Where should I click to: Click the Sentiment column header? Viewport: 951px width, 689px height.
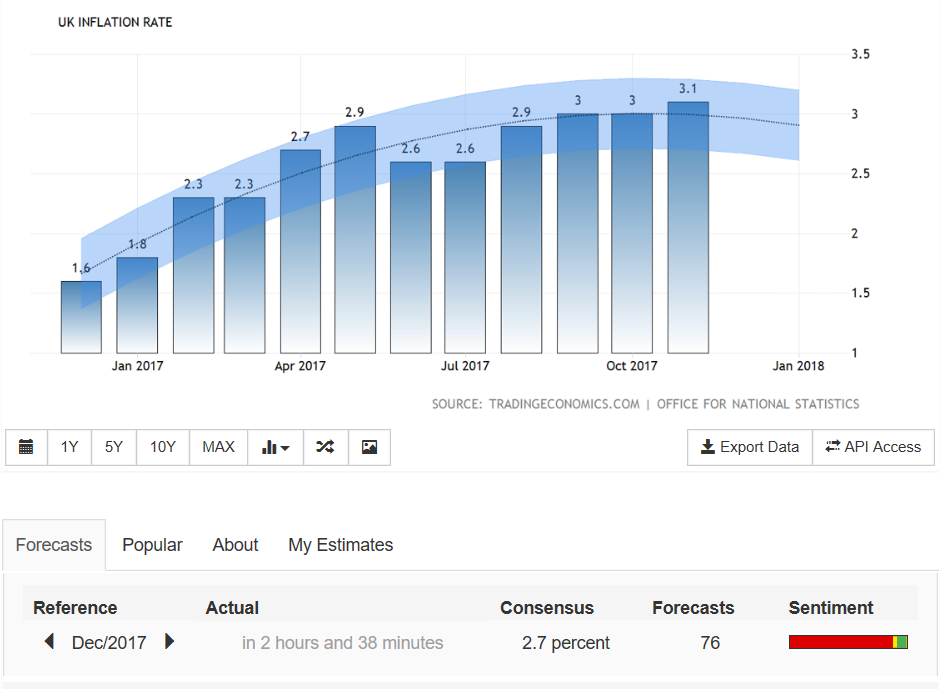click(831, 608)
